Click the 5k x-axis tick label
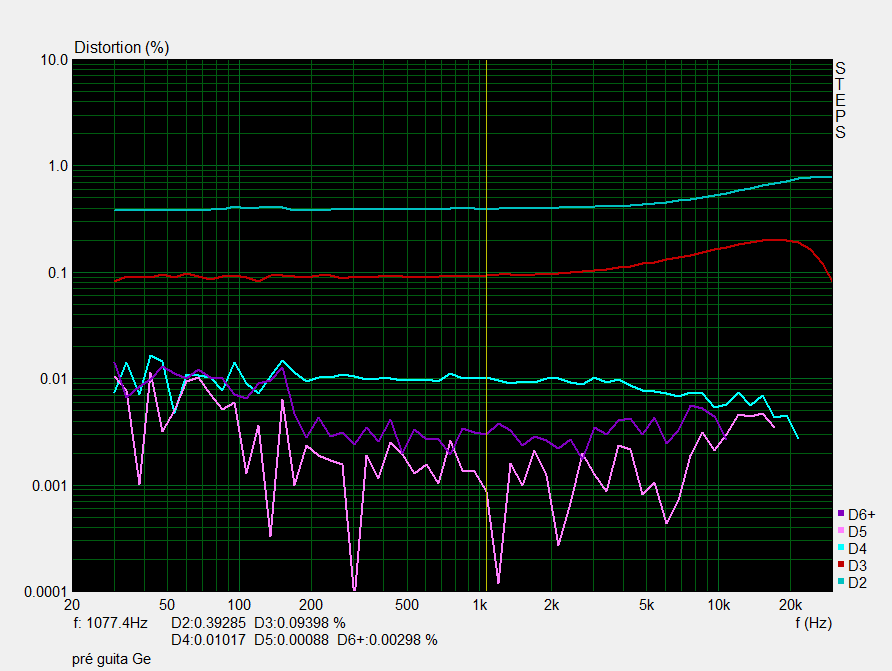 (x=646, y=605)
